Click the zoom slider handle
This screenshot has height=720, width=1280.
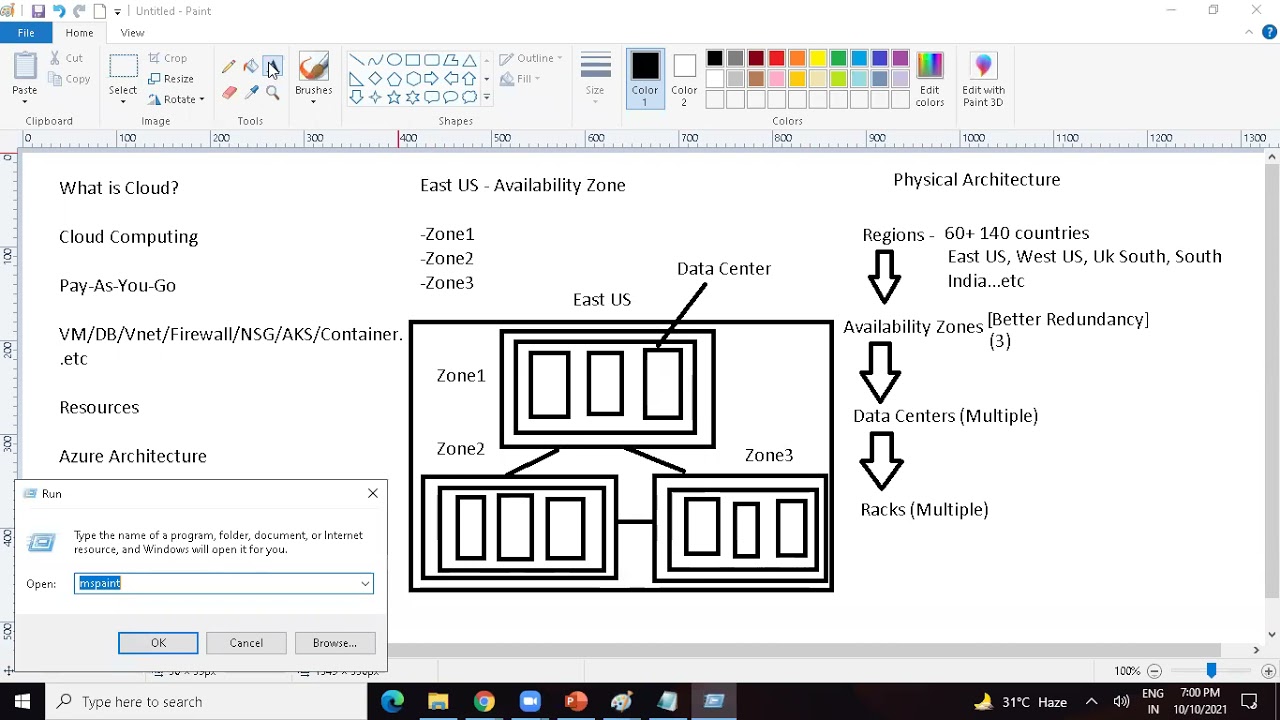tap(1211, 671)
